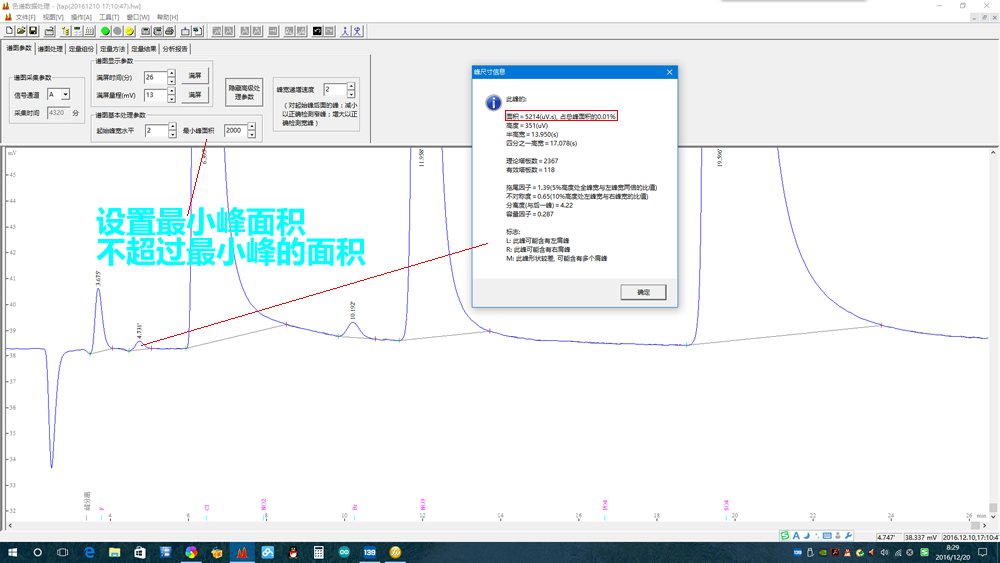
Task: Open File Explorer from taskbar
Action: (x=114, y=552)
